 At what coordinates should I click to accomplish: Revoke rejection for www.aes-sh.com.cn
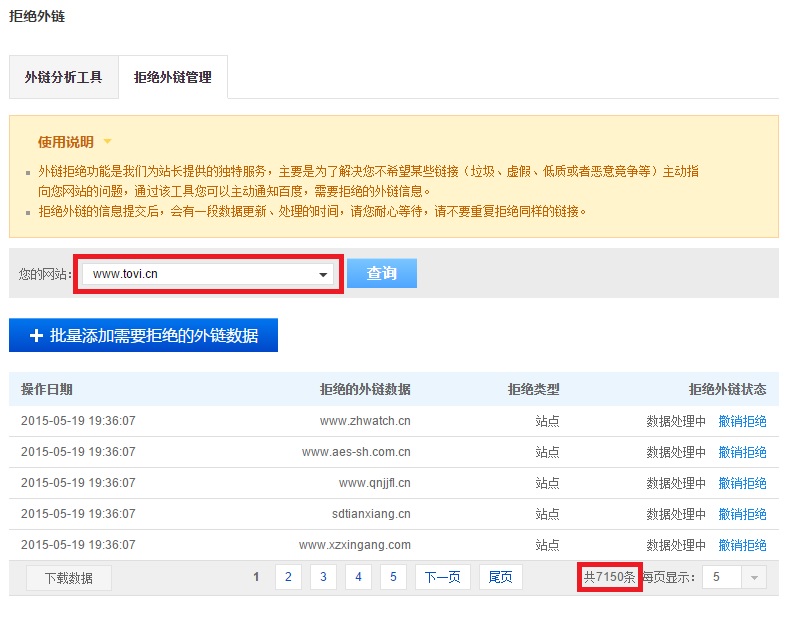pos(742,452)
